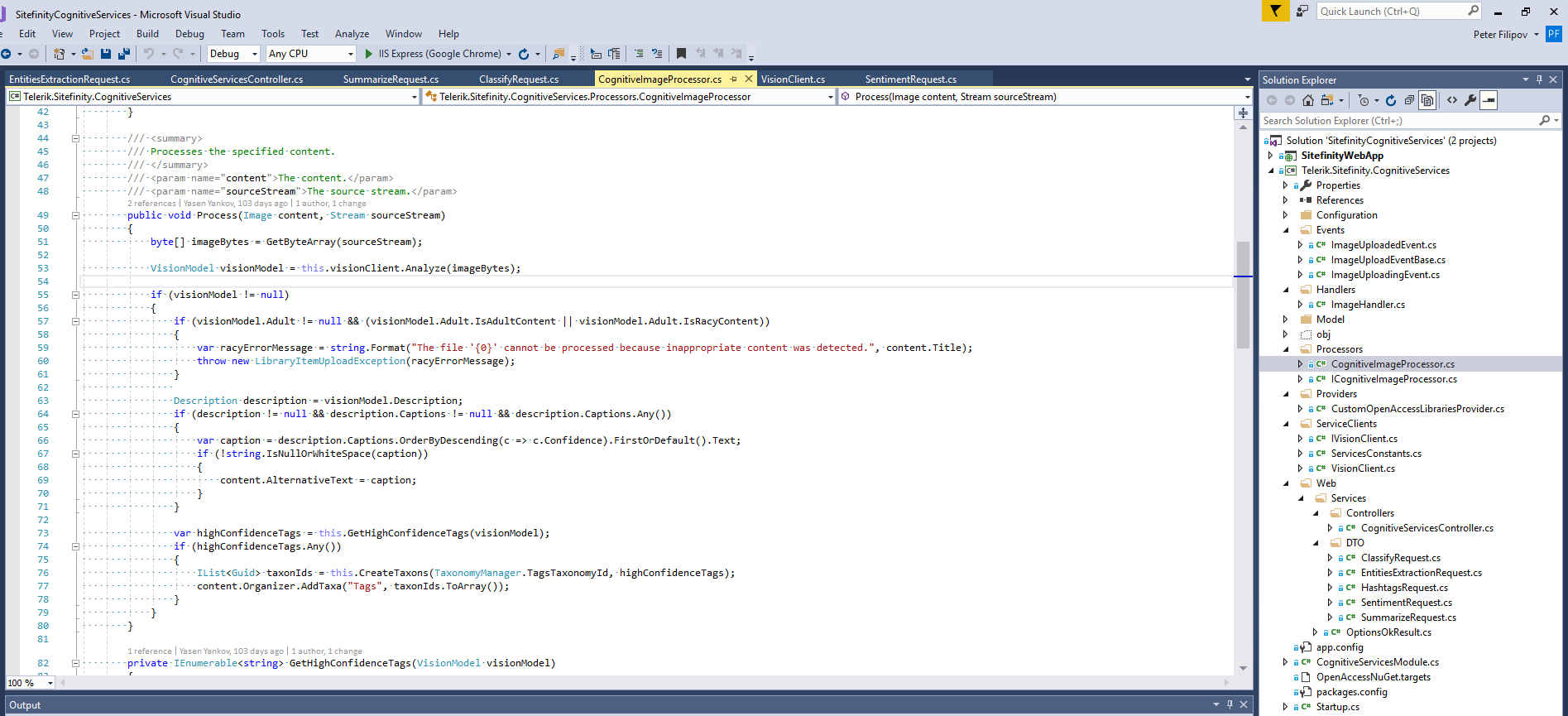The image size is (1568, 716).
Task: Expand the SitefinityWebApp project node
Action: 1271,156
